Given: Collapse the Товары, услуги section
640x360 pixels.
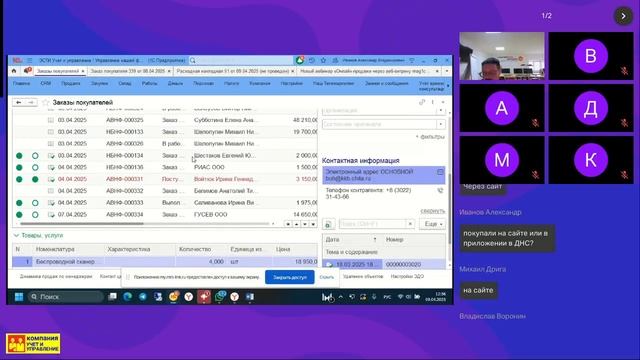Looking at the screenshot, I should click(x=16, y=236).
